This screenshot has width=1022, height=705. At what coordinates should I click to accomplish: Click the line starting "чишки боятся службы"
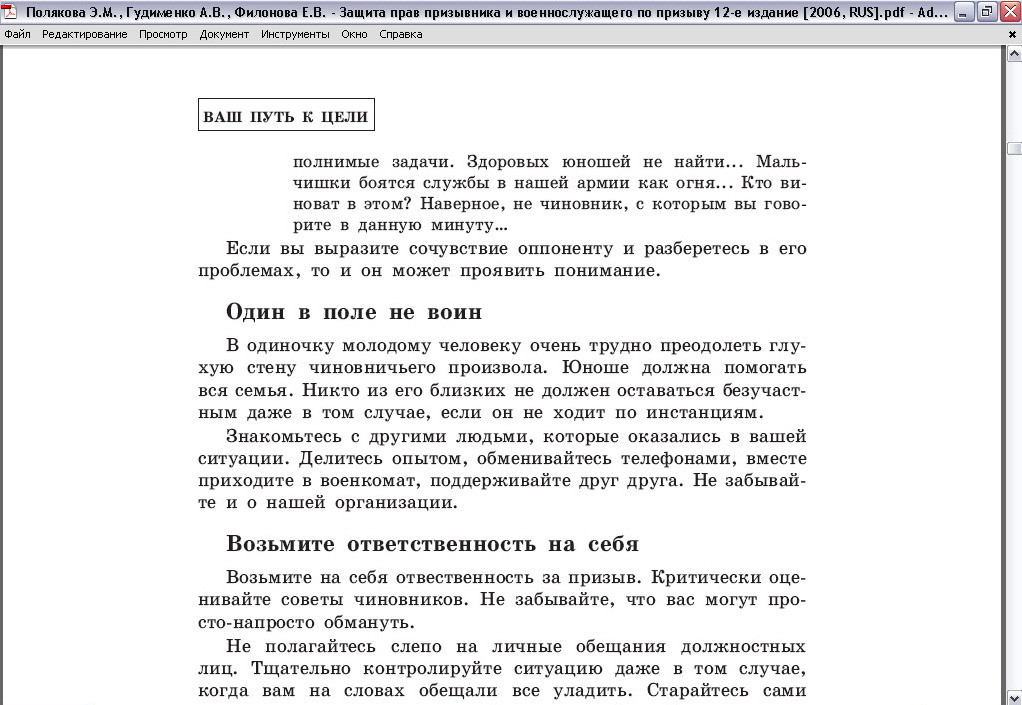[550, 183]
